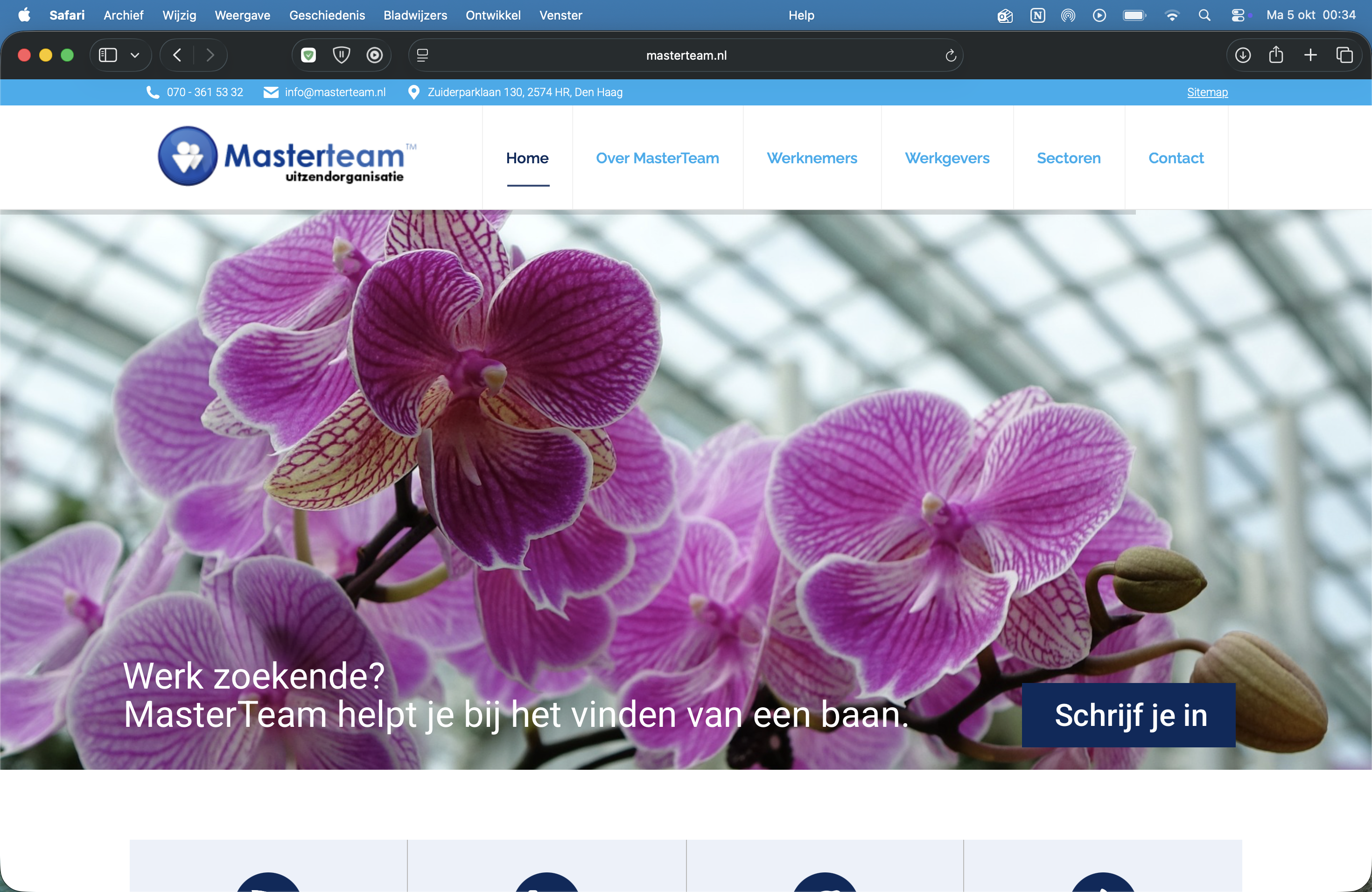Viewport: 1372px width, 892px height.
Task: Open the Safari menu
Action: (67, 15)
